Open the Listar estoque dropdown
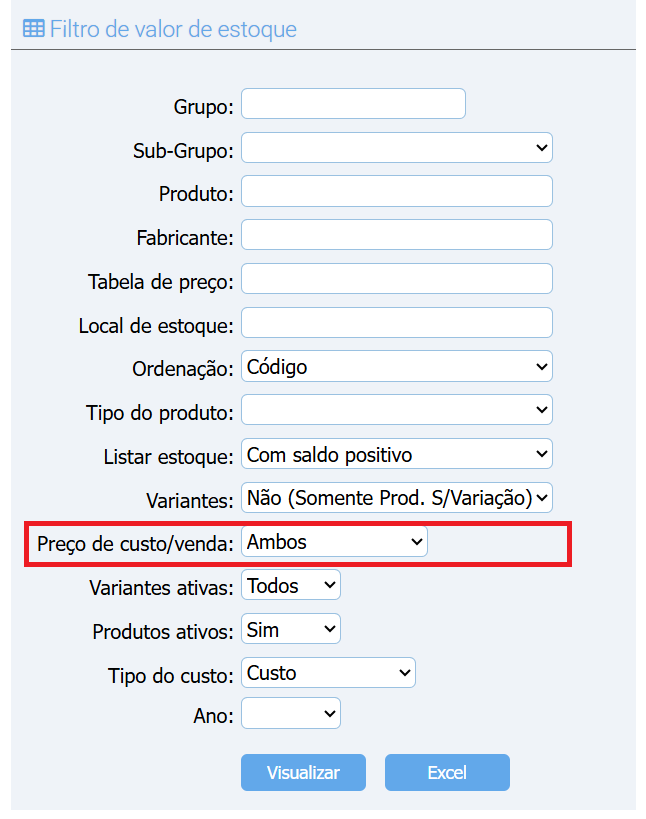646x819 pixels. pyautogui.click(x=396, y=454)
